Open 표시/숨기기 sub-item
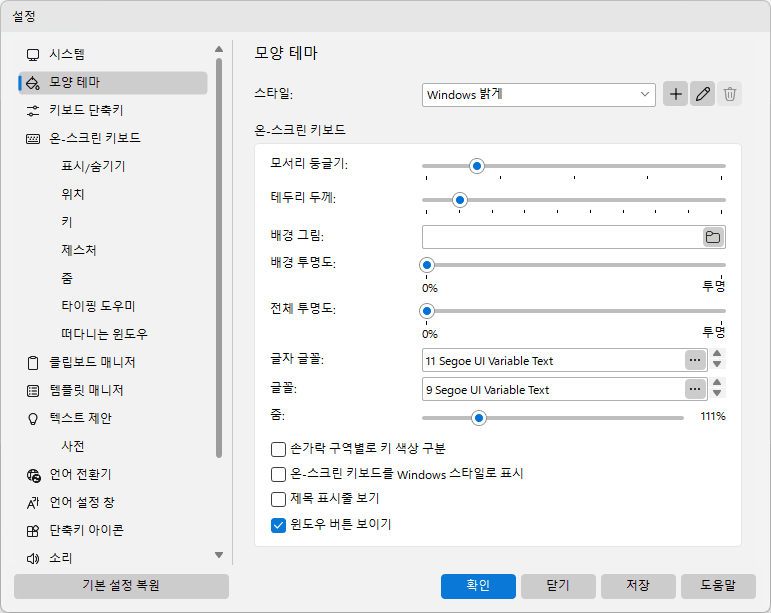Screen dimensions: 771x613 [x=93, y=167]
